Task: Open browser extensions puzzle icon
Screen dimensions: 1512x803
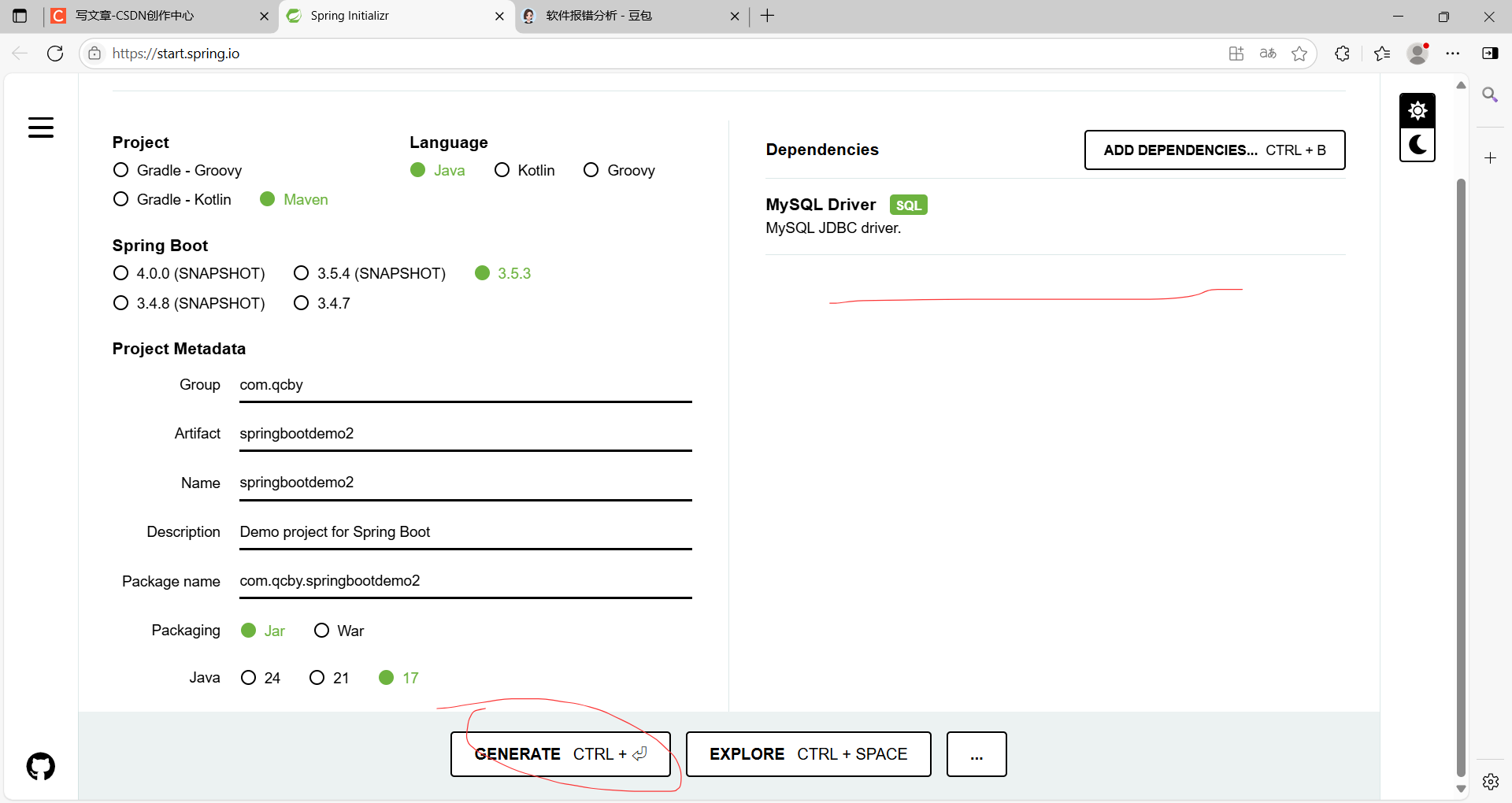Action: 1343,54
